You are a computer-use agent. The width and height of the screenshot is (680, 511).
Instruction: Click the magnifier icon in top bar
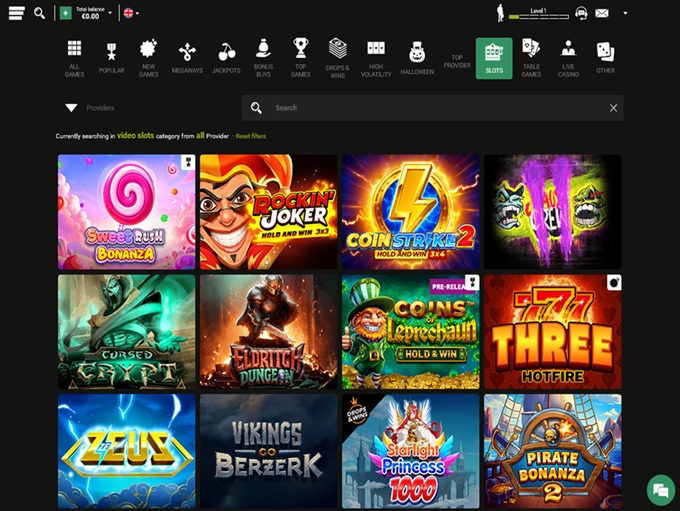pos(39,13)
